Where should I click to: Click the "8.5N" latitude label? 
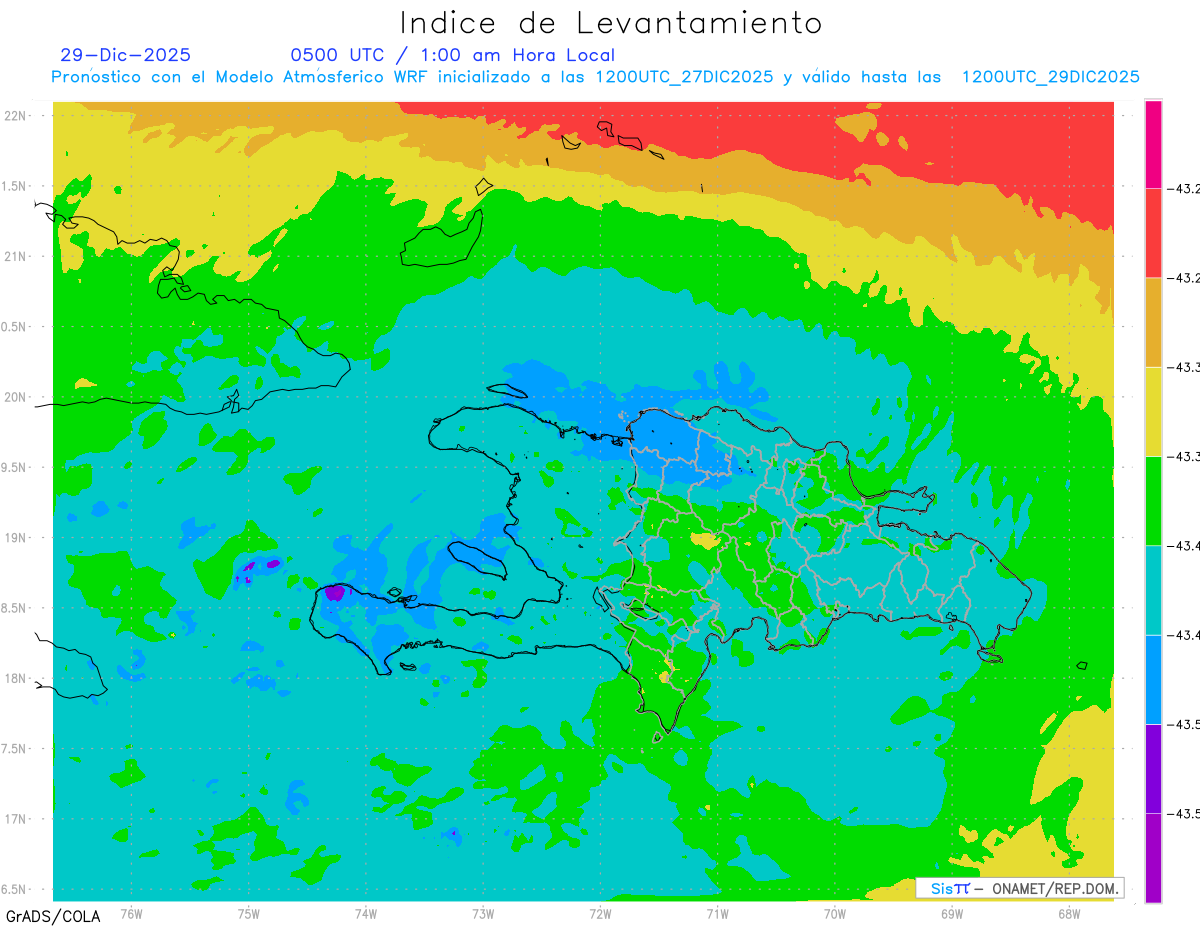tap(15, 608)
